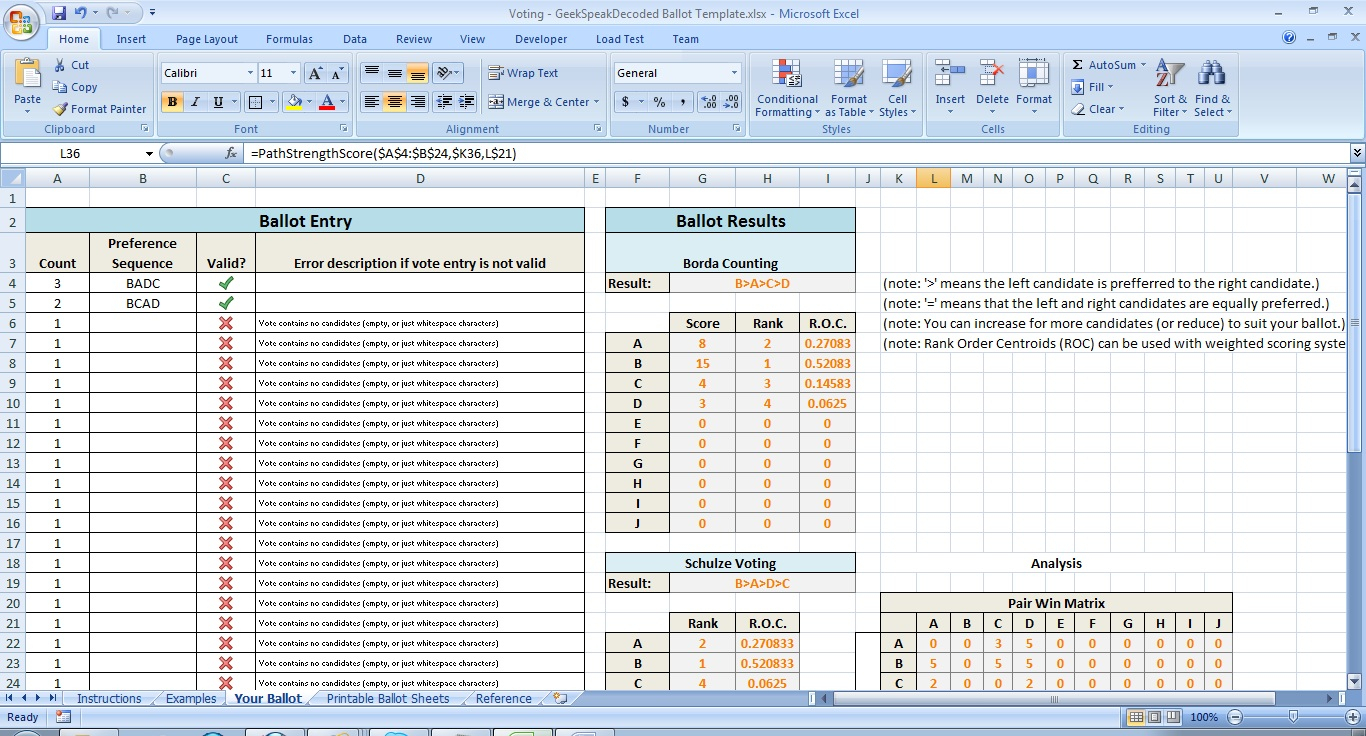Viewport: 1366px width, 736px height.
Task: Click the AutoSum sigma icon
Action: [1078, 65]
